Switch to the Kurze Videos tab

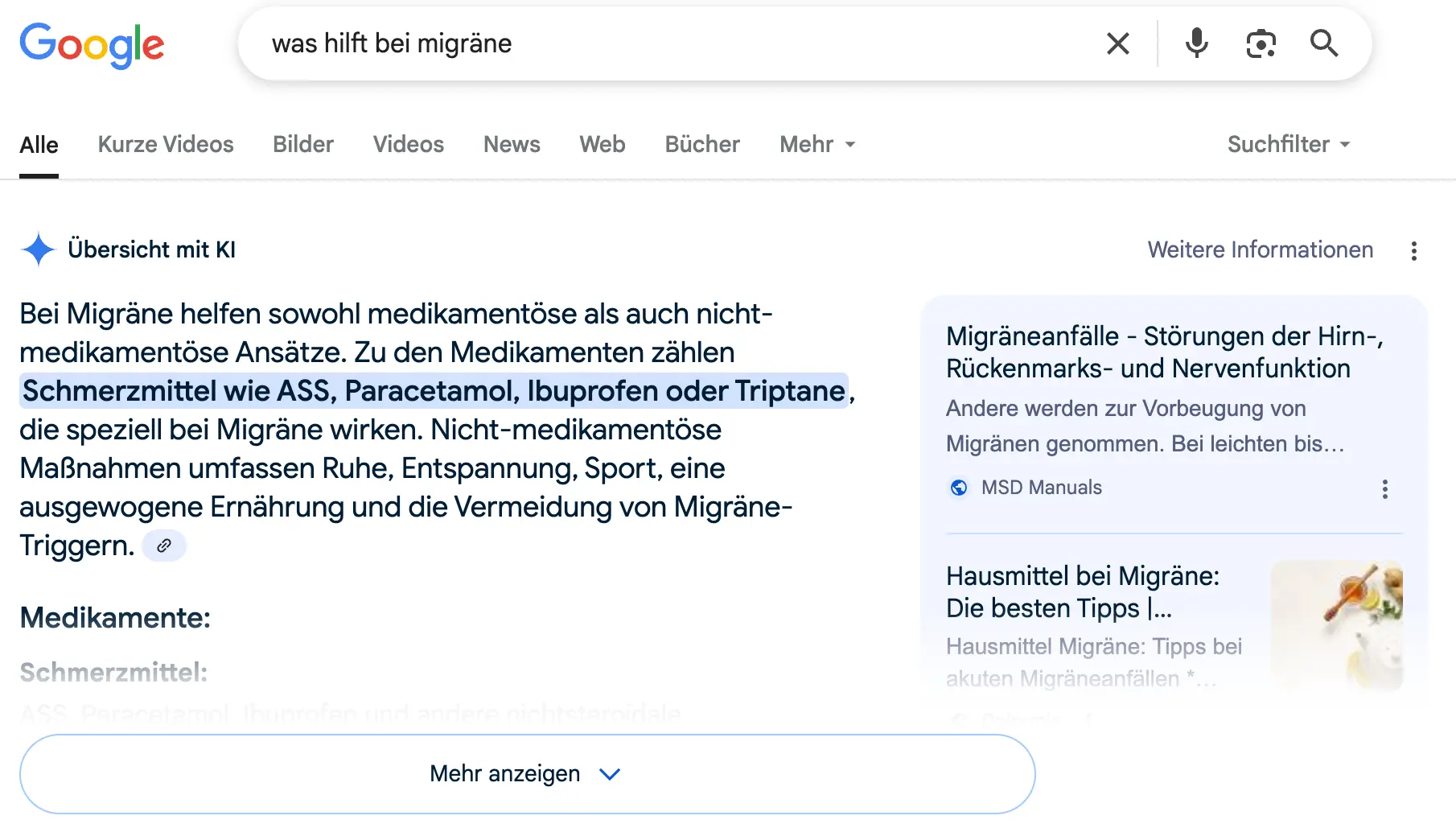point(166,145)
